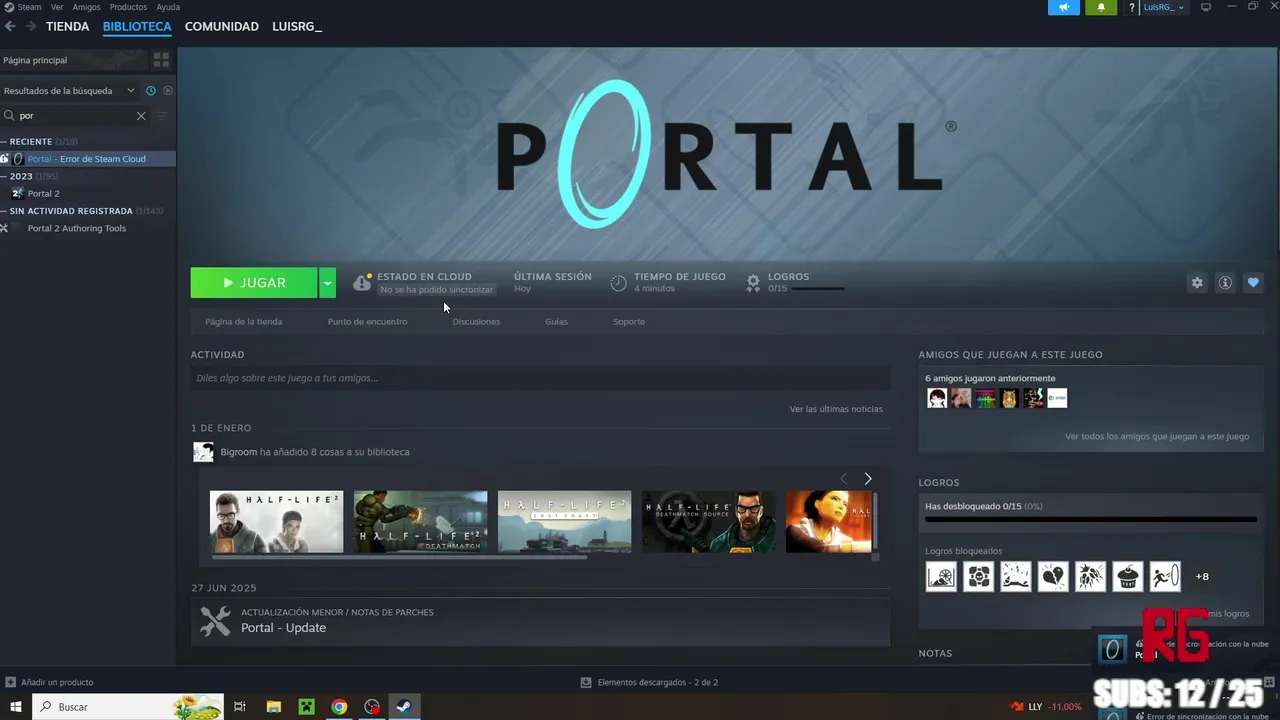Viewport: 1280px width, 720px height.
Task: Go forward with the right arrow
Action: [x=31, y=26]
